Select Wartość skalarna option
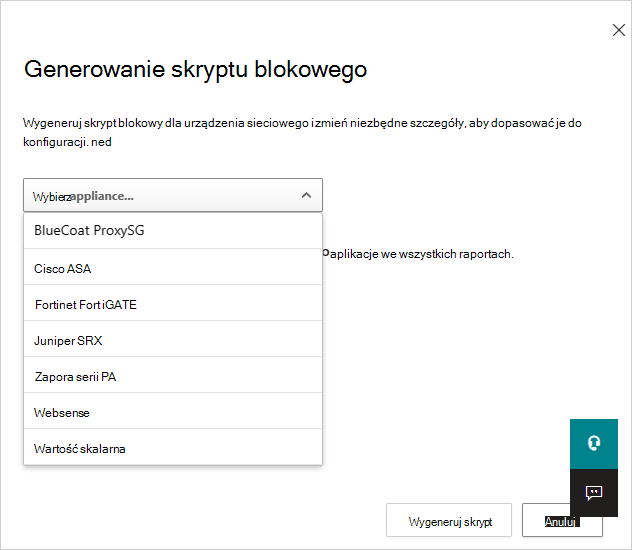632x550 pixels. (173, 447)
